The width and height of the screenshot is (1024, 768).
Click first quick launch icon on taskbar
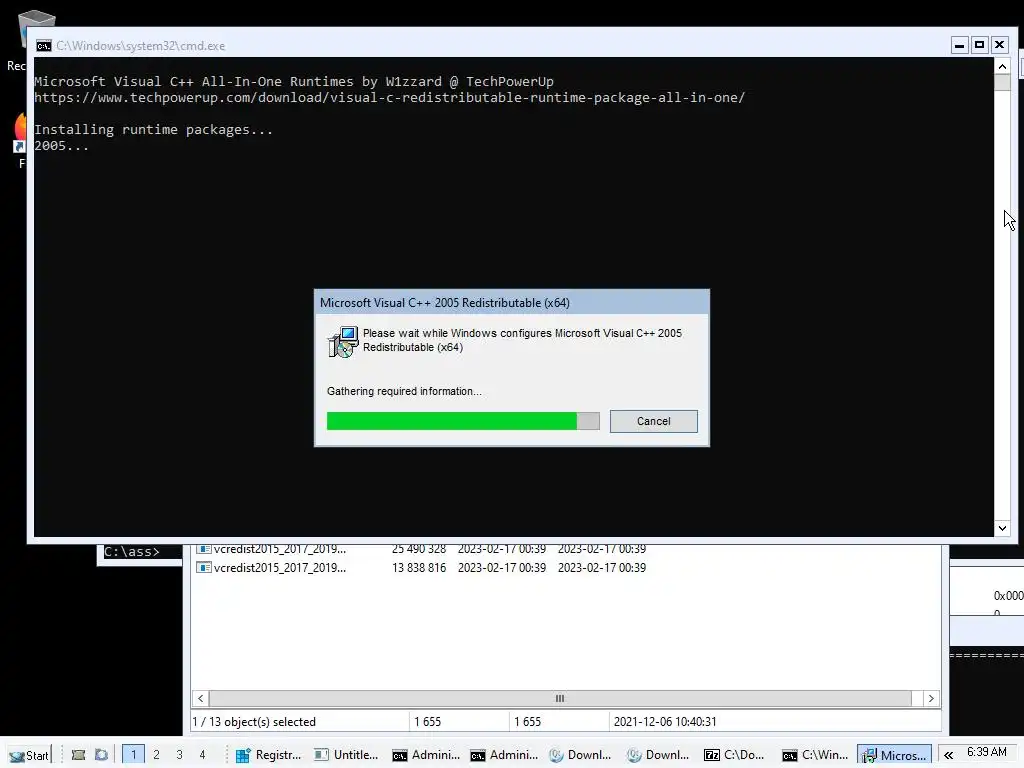click(x=78, y=755)
